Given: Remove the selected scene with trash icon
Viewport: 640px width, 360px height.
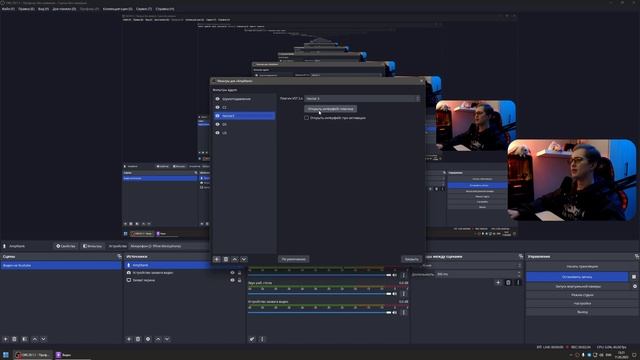Looking at the screenshot, I should point(14,339).
